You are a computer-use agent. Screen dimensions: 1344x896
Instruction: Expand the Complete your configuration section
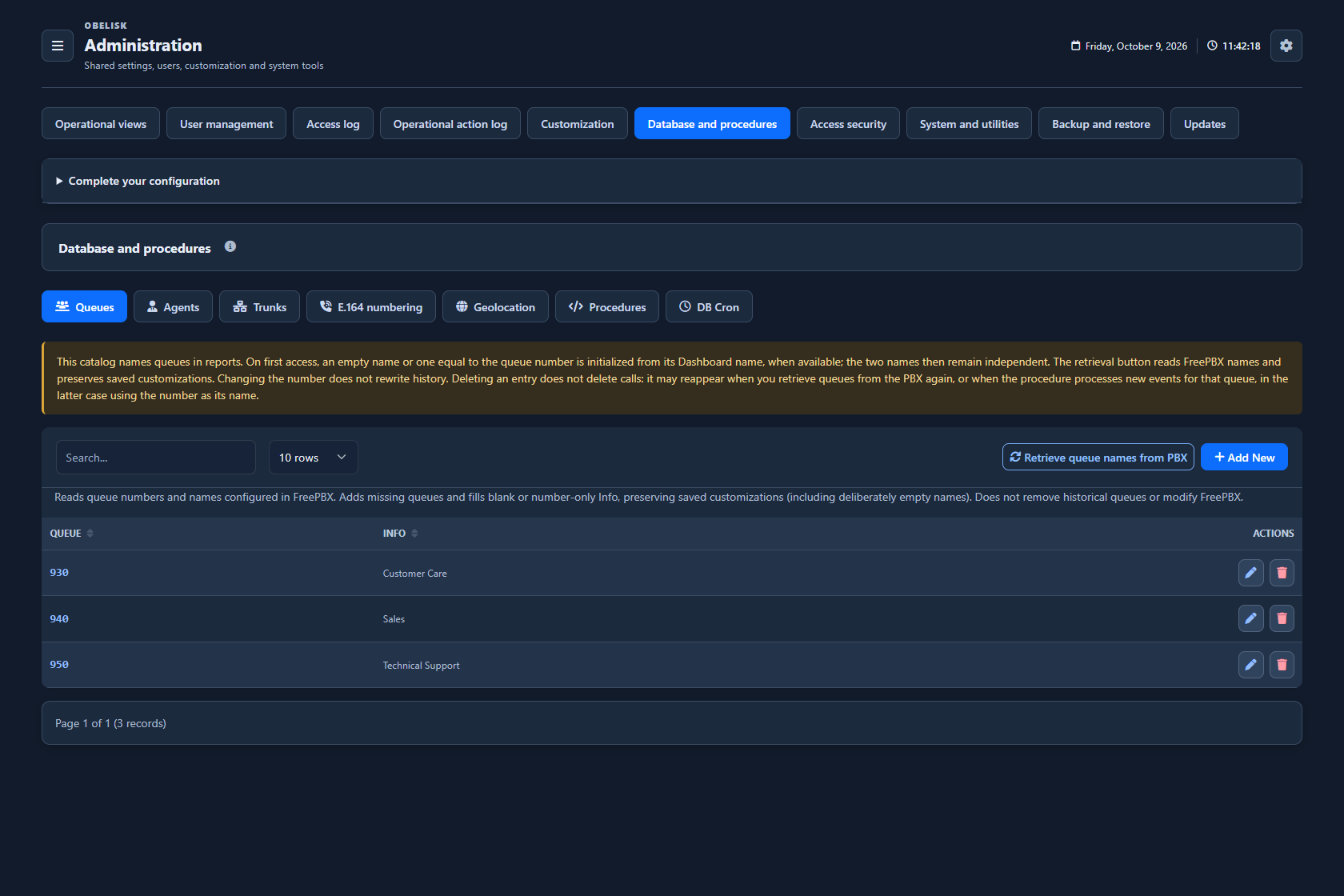pyautogui.click(x=672, y=181)
